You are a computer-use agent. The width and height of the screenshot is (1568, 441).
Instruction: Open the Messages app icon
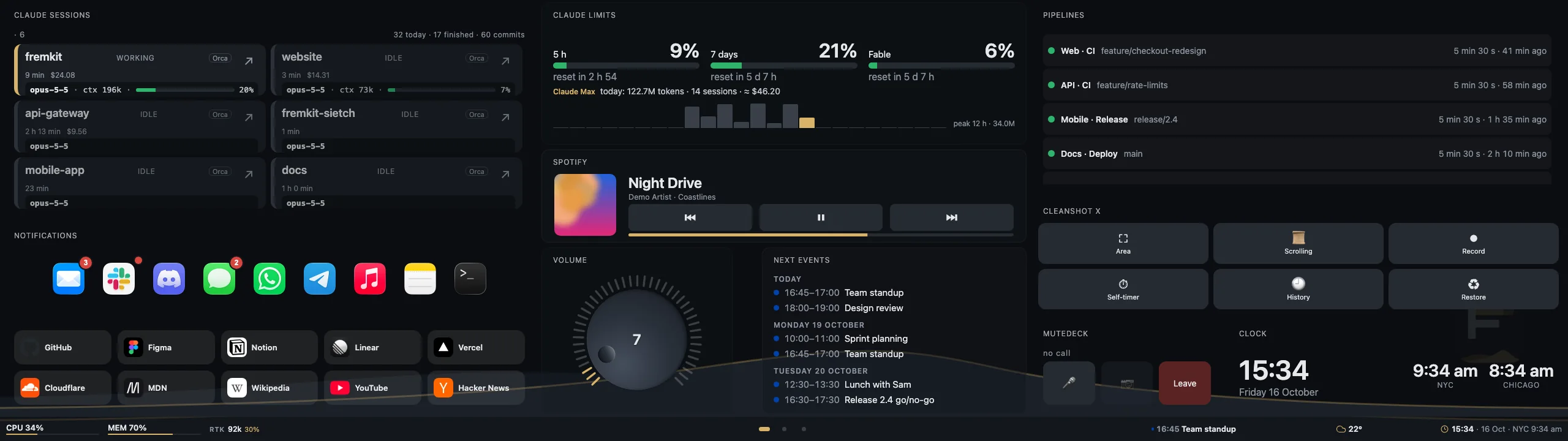click(x=219, y=279)
